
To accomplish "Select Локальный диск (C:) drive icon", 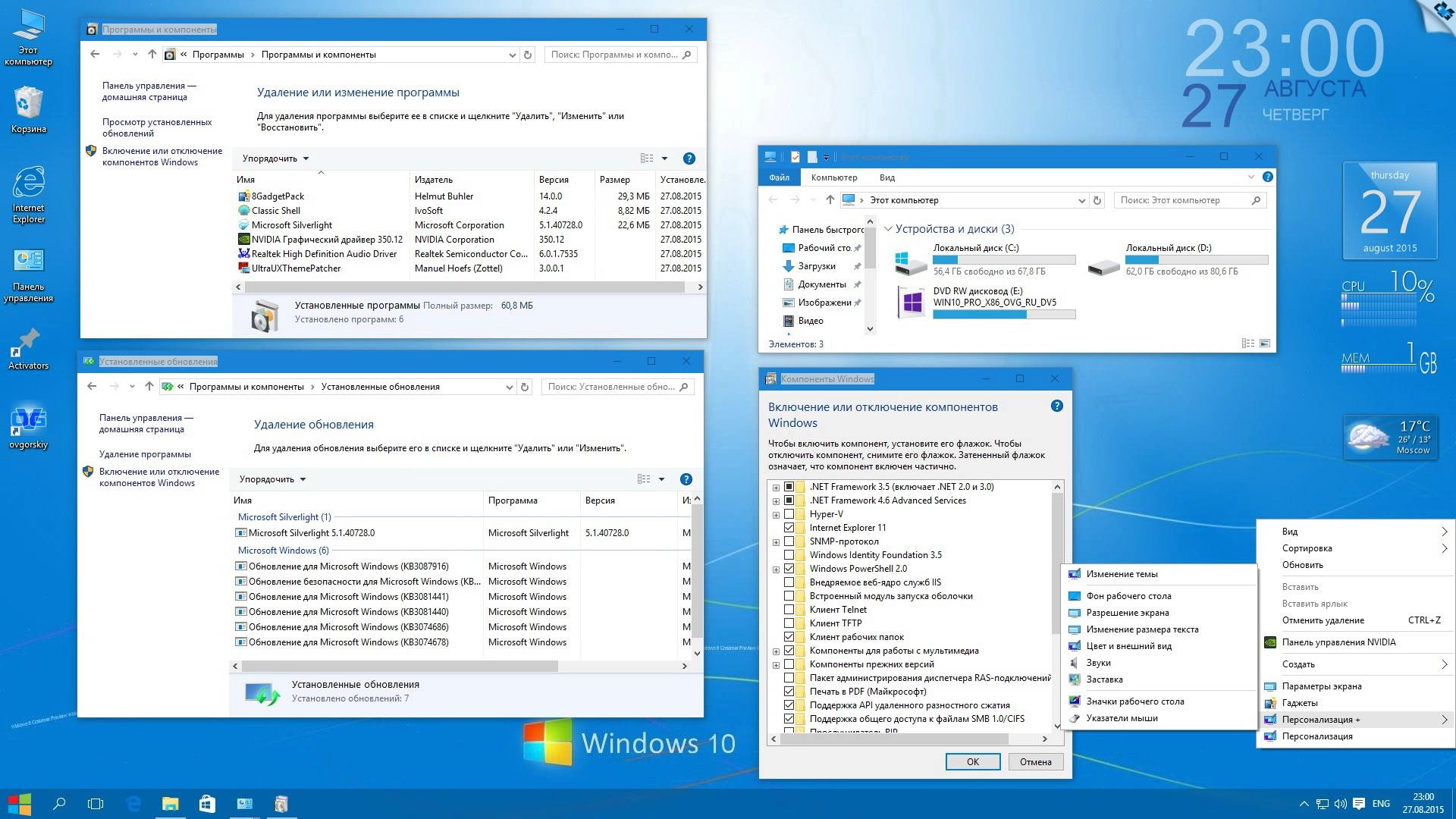I will [911, 263].
